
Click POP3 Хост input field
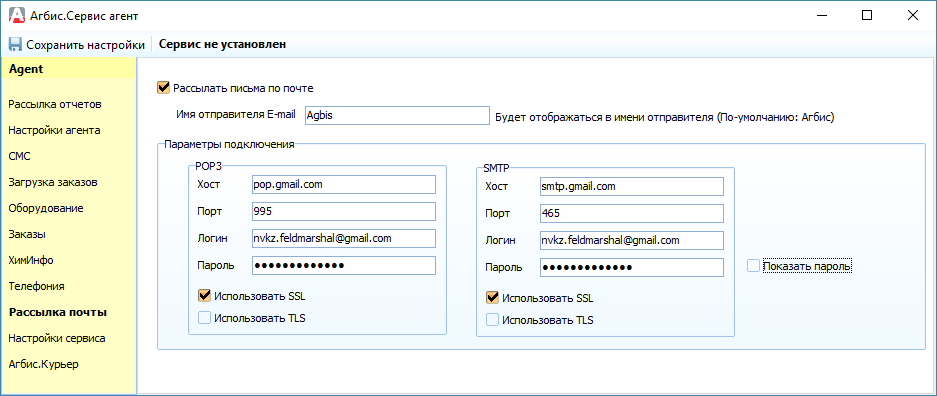(344, 185)
